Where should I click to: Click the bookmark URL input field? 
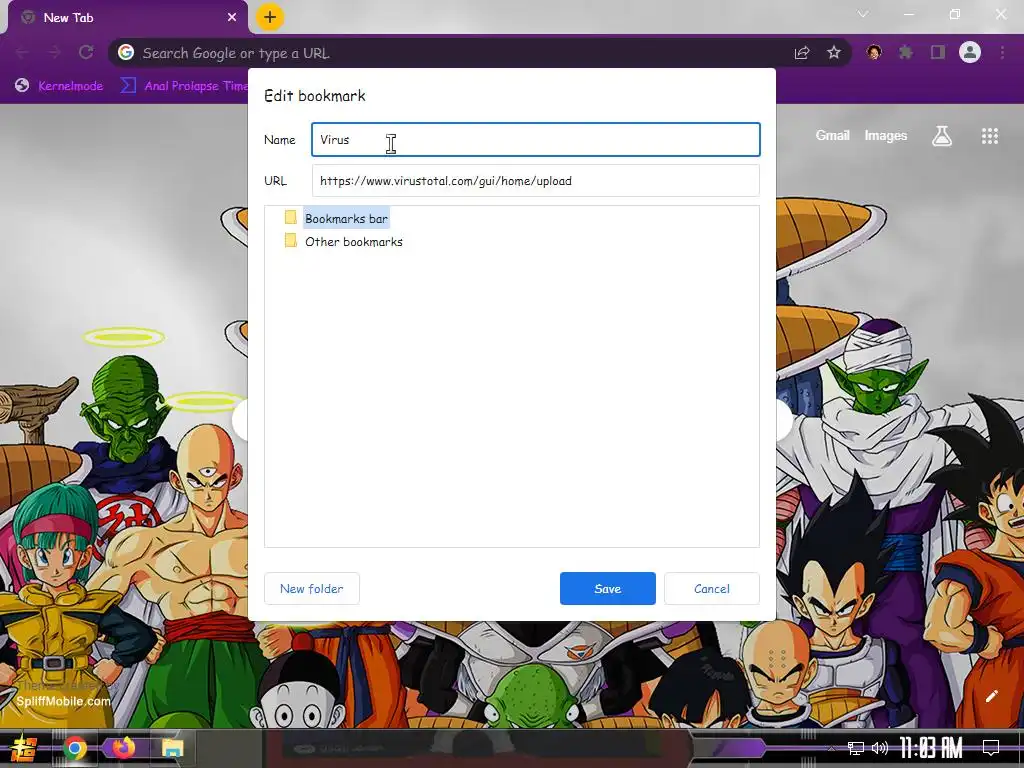point(536,180)
